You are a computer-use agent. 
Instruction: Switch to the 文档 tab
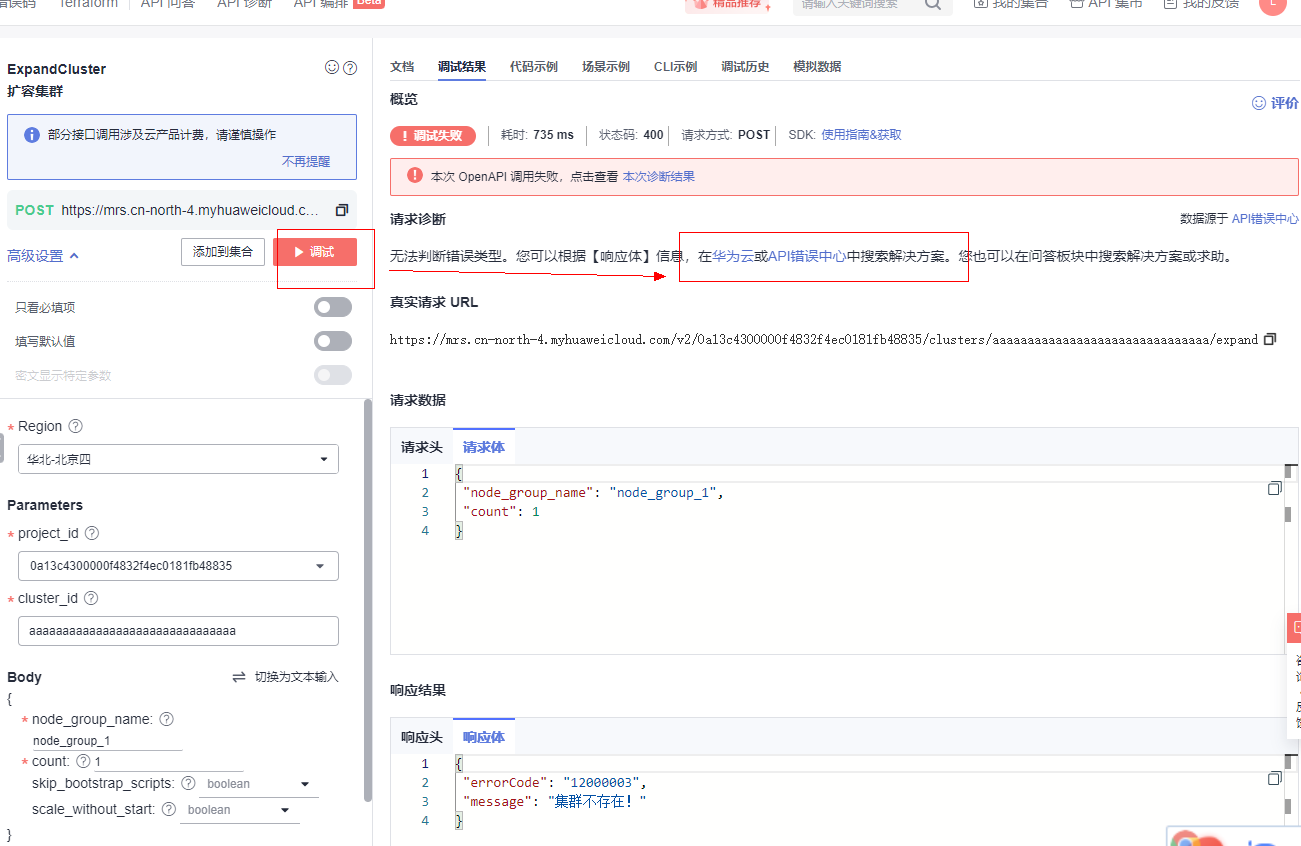(402, 67)
